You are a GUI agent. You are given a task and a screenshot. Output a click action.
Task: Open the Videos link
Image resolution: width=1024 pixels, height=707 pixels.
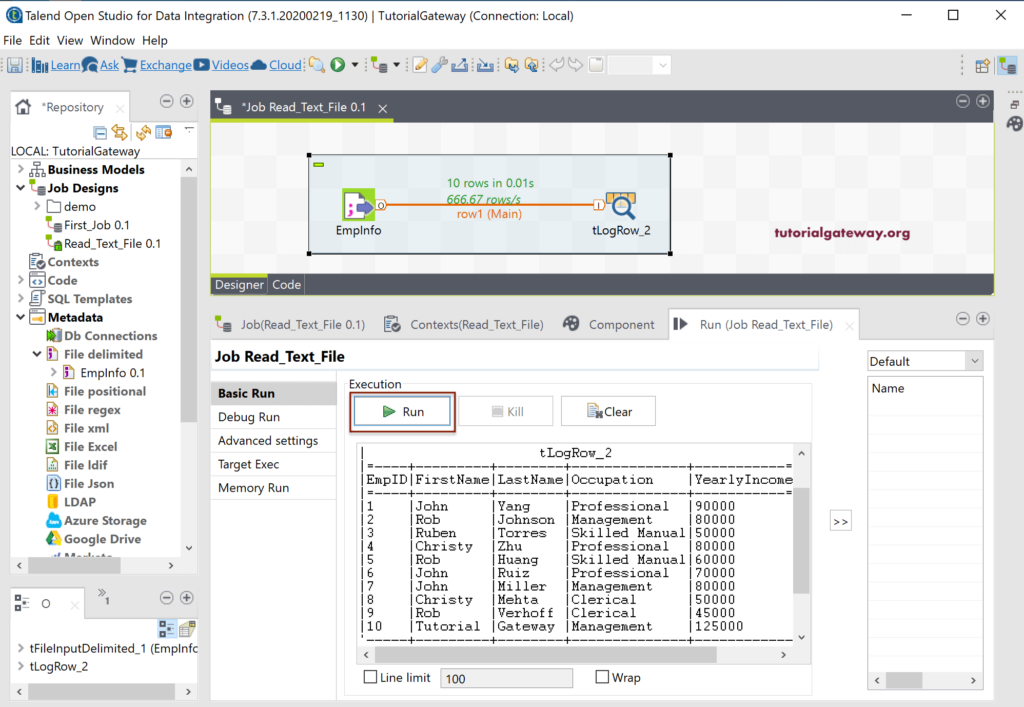230,65
